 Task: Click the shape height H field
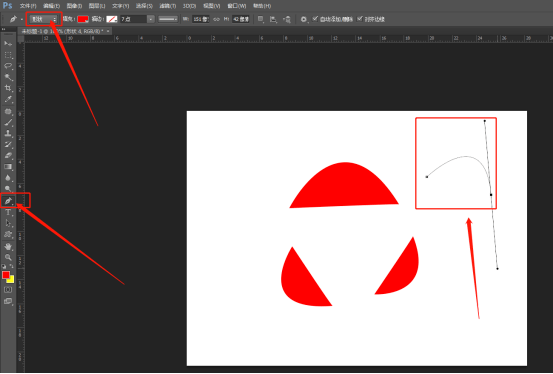(241, 19)
